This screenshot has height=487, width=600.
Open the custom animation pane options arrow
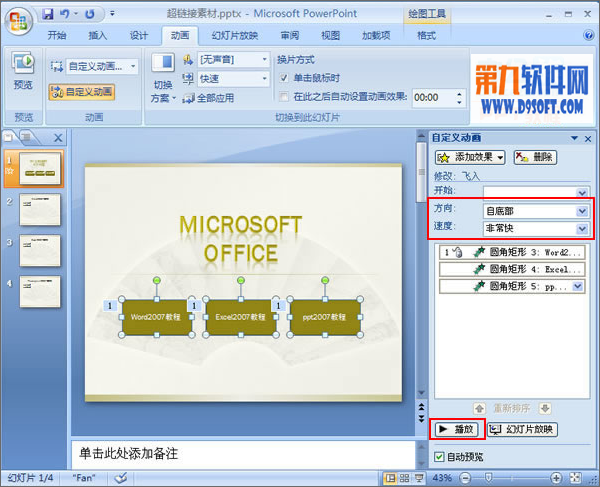tap(574, 138)
